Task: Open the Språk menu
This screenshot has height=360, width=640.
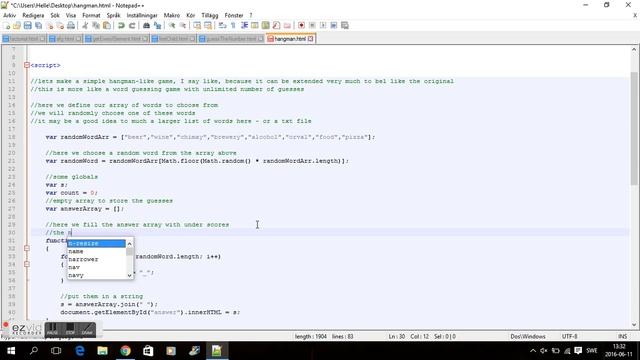Action: [x=113, y=16]
